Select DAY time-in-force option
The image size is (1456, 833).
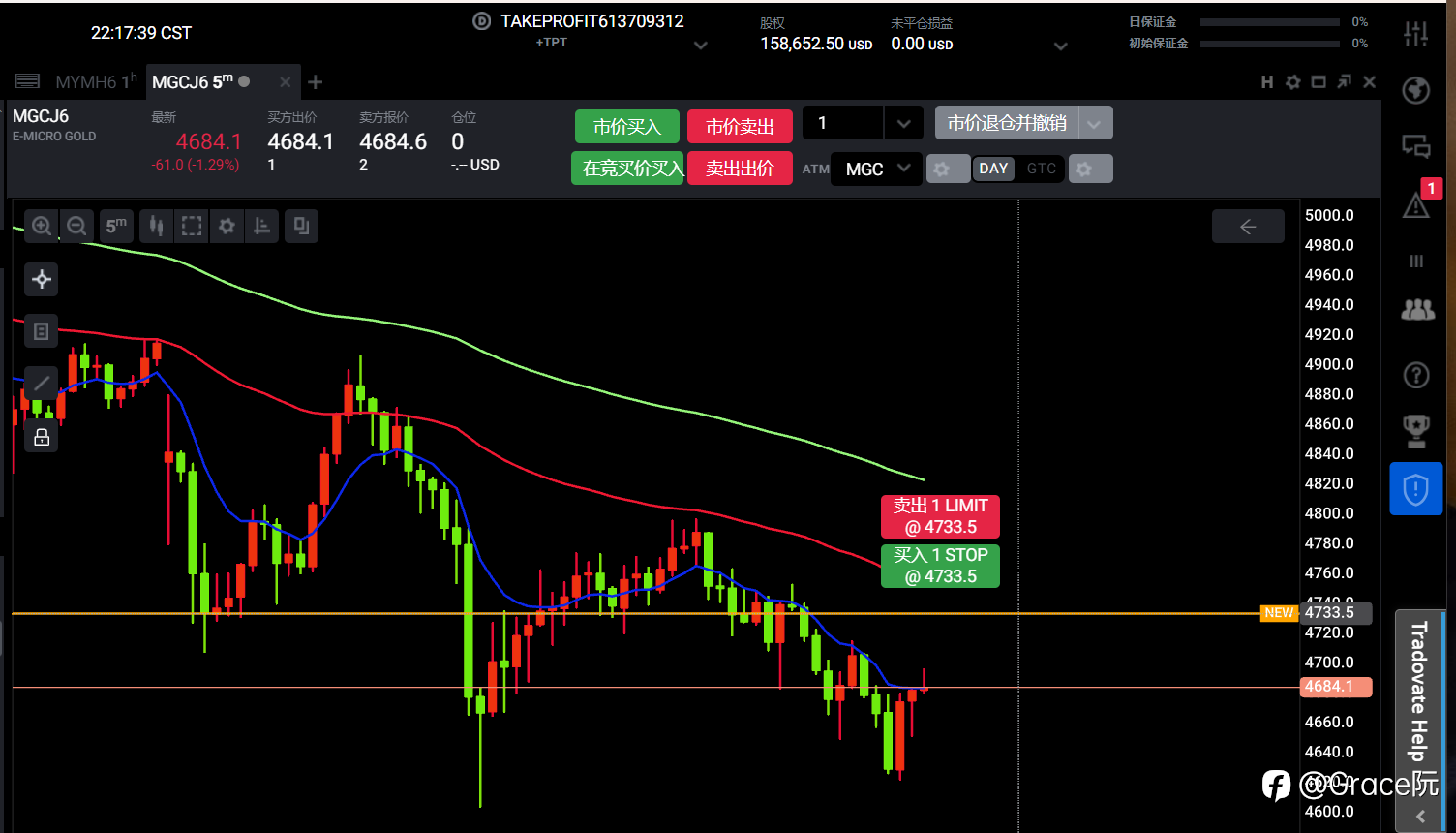pyautogui.click(x=993, y=169)
